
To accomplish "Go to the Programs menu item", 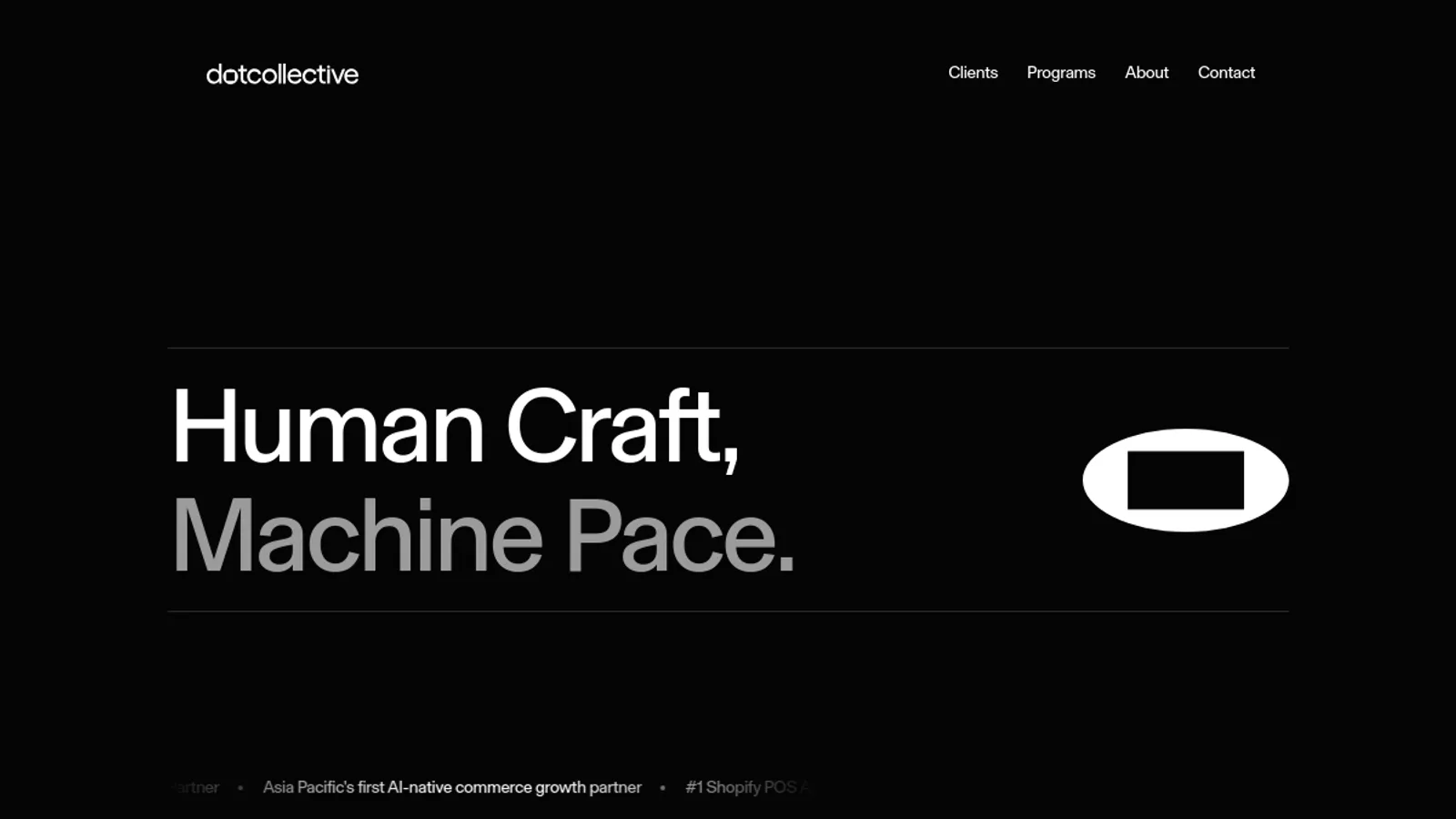I will (x=1061, y=73).
